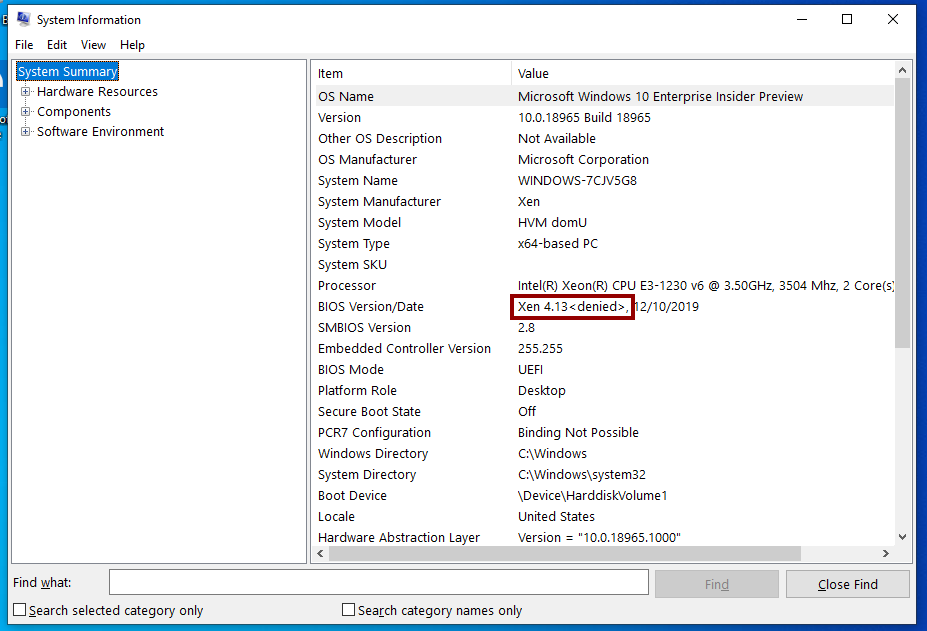Expand the Components tree node
The height and width of the screenshot is (631, 927).
pyautogui.click(x=26, y=112)
